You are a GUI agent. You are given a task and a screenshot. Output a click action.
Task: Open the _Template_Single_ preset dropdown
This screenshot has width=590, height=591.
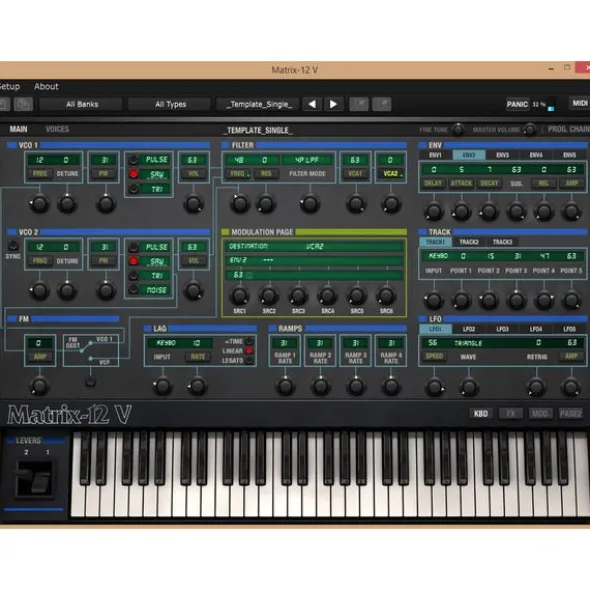259,104
